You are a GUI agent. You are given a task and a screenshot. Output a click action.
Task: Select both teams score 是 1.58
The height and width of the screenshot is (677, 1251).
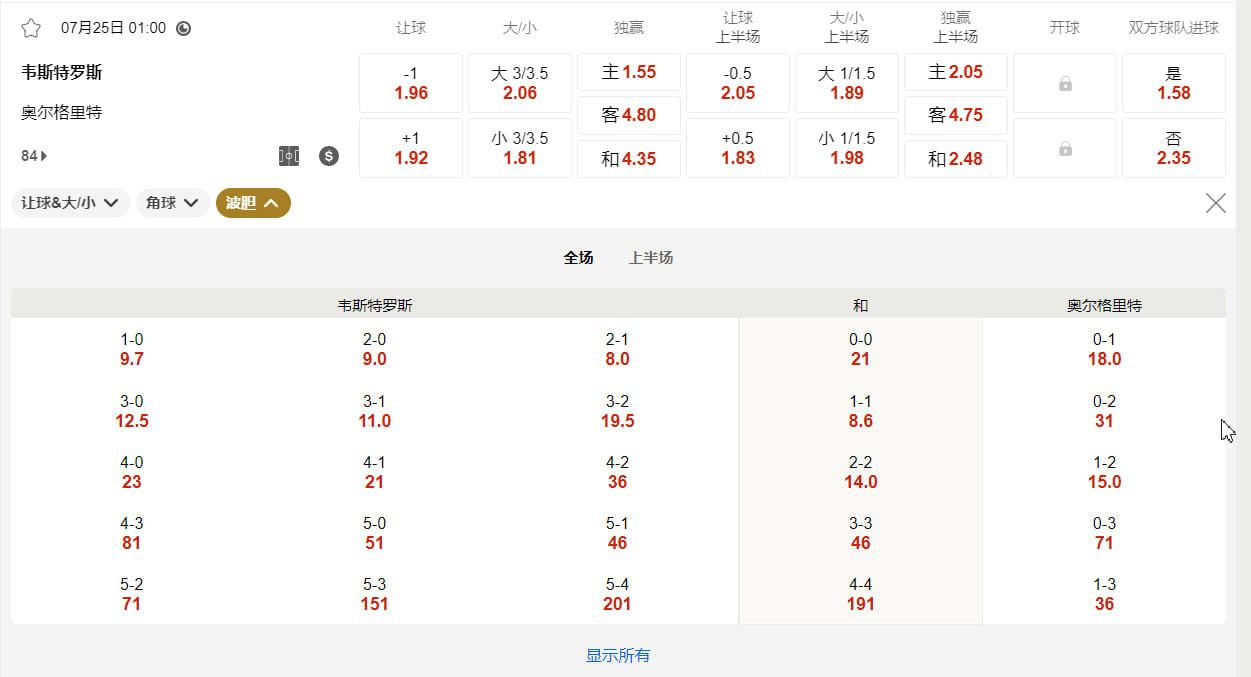(x=1174, y=83)
